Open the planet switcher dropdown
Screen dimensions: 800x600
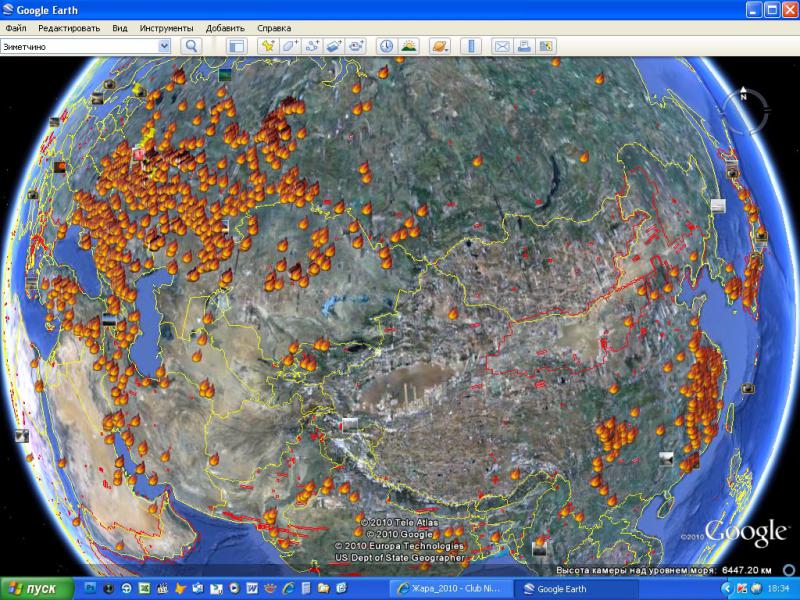click(440, 46)
